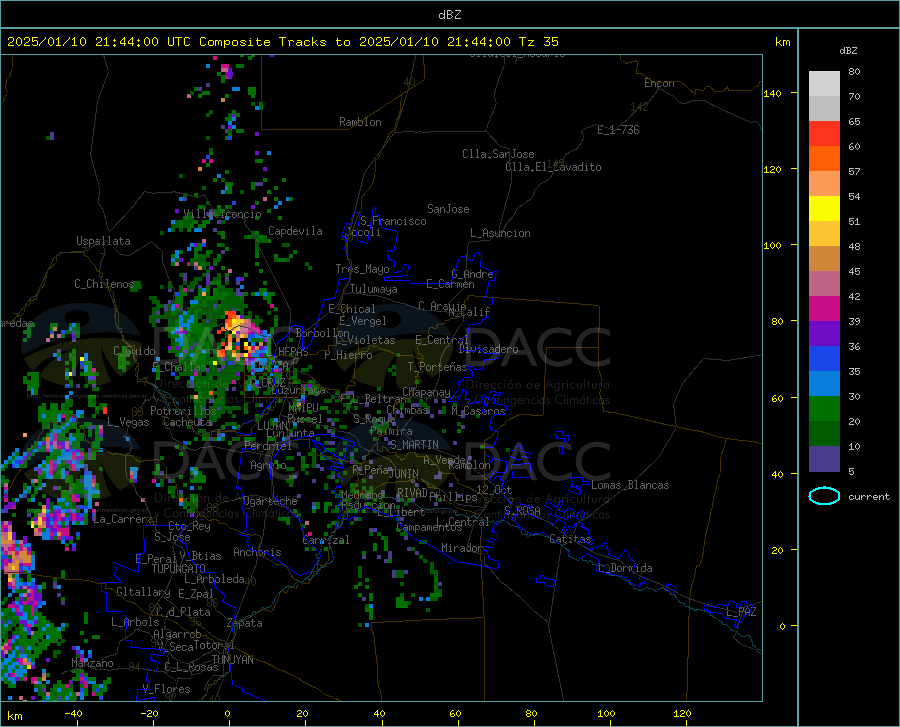900x727 pixels.
Task: Click the 'Tz 35' text in header
Action: coord(538,42)
